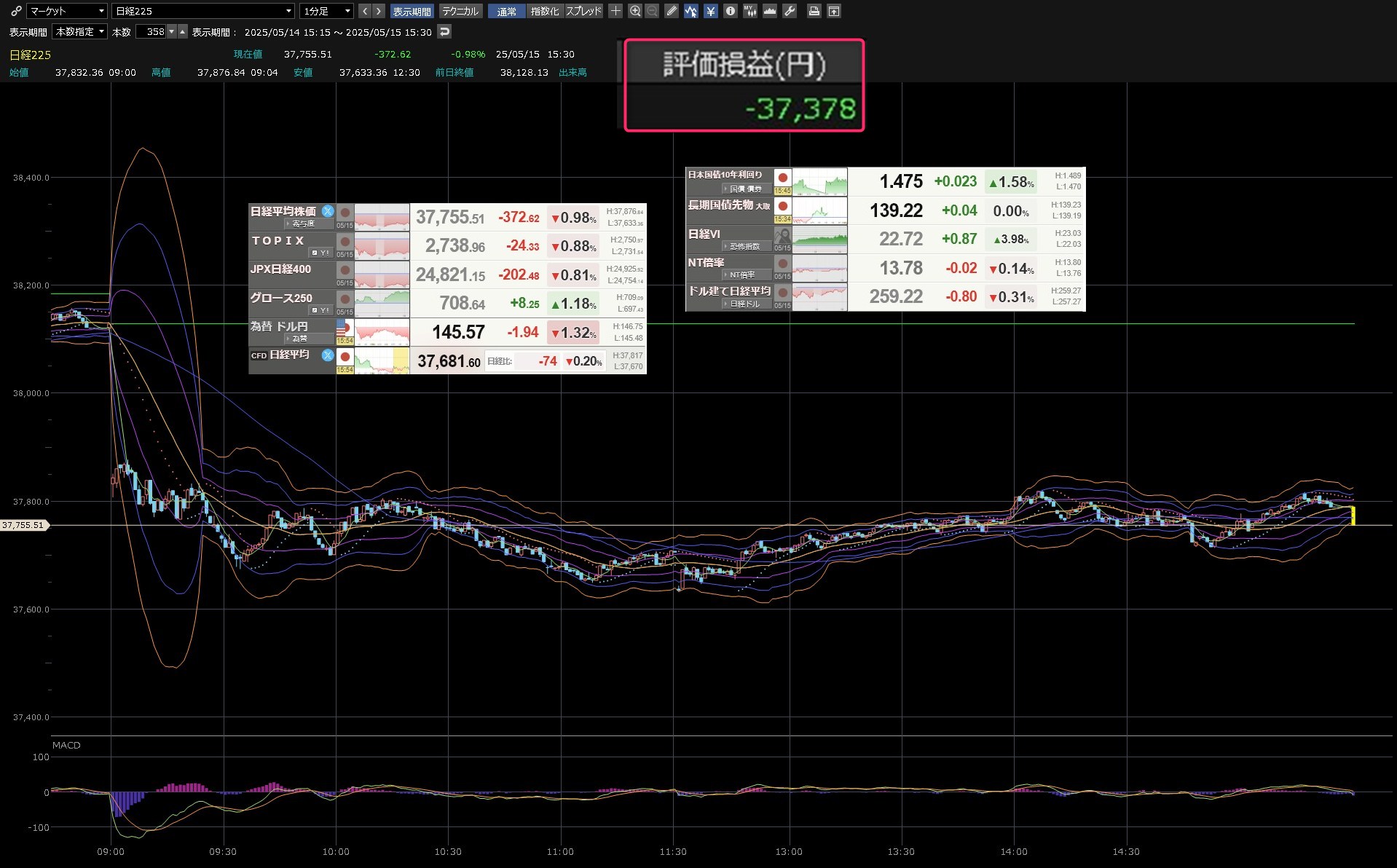Click the 本数 input field showing 358
This screenshot has height=868, width=1397.
(151, 31)
